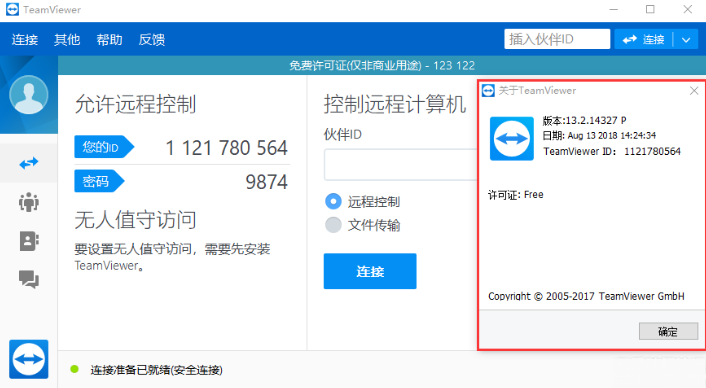The width and height of the screenshot is (706, 388).
Task: Click the 连接准备已就绪 status text
Action: (157, 370)
